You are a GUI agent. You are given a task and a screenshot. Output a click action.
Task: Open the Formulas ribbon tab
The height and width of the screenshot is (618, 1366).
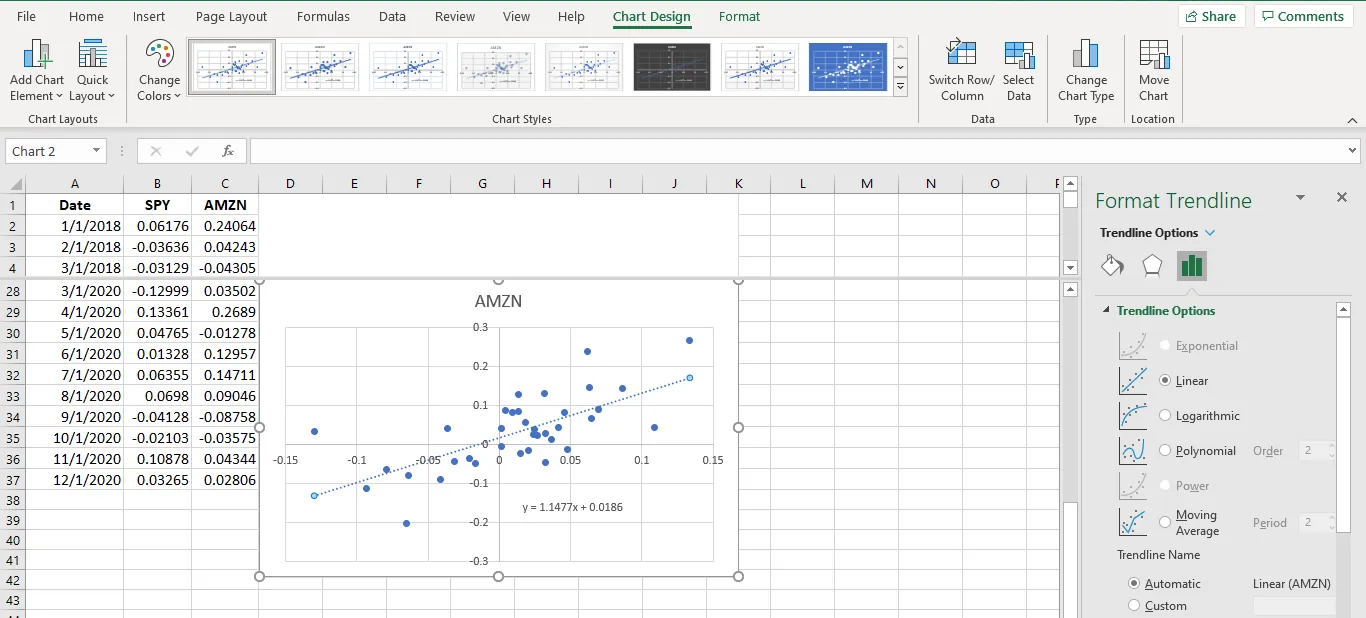tap(323, 16)
